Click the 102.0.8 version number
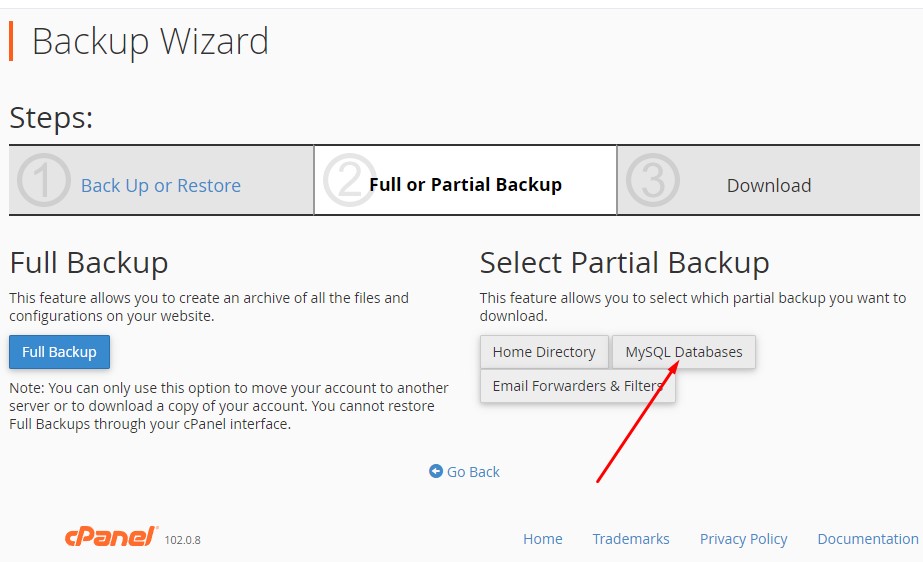This screenshot has height=562, width=923. pyautogui.click(x=183, y=540)
